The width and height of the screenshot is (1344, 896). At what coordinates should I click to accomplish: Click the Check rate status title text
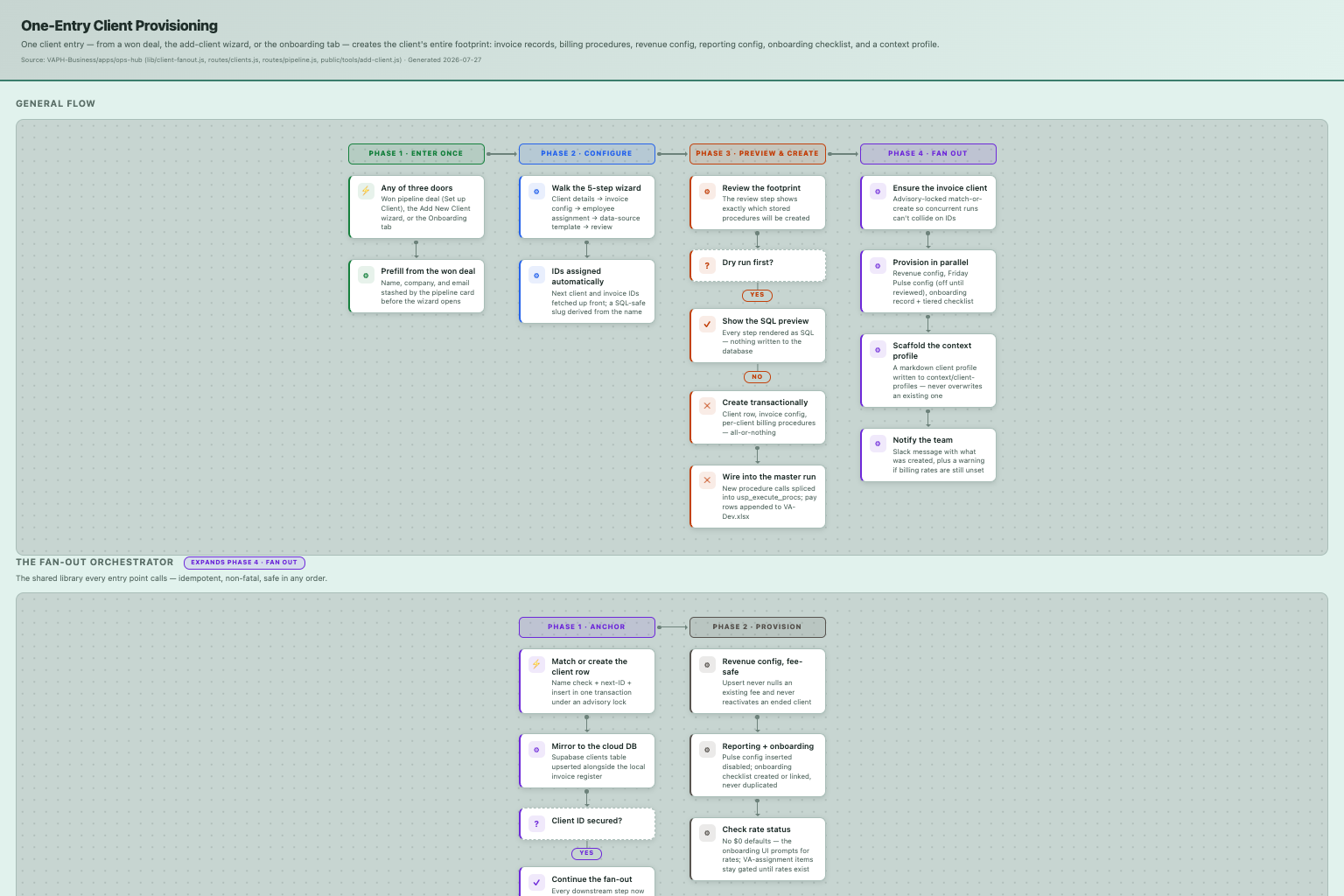756,829
